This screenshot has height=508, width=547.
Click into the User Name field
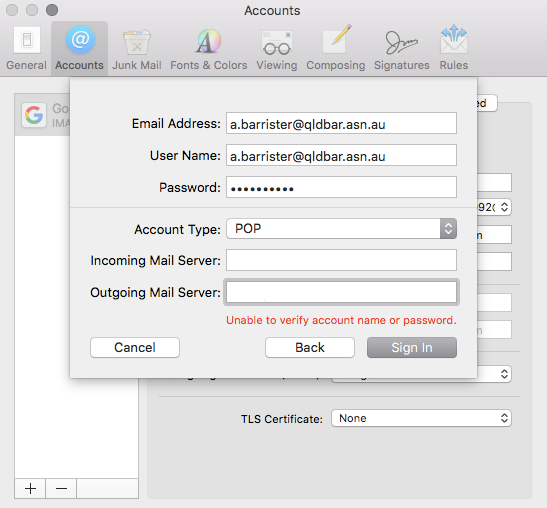[341, 156]
